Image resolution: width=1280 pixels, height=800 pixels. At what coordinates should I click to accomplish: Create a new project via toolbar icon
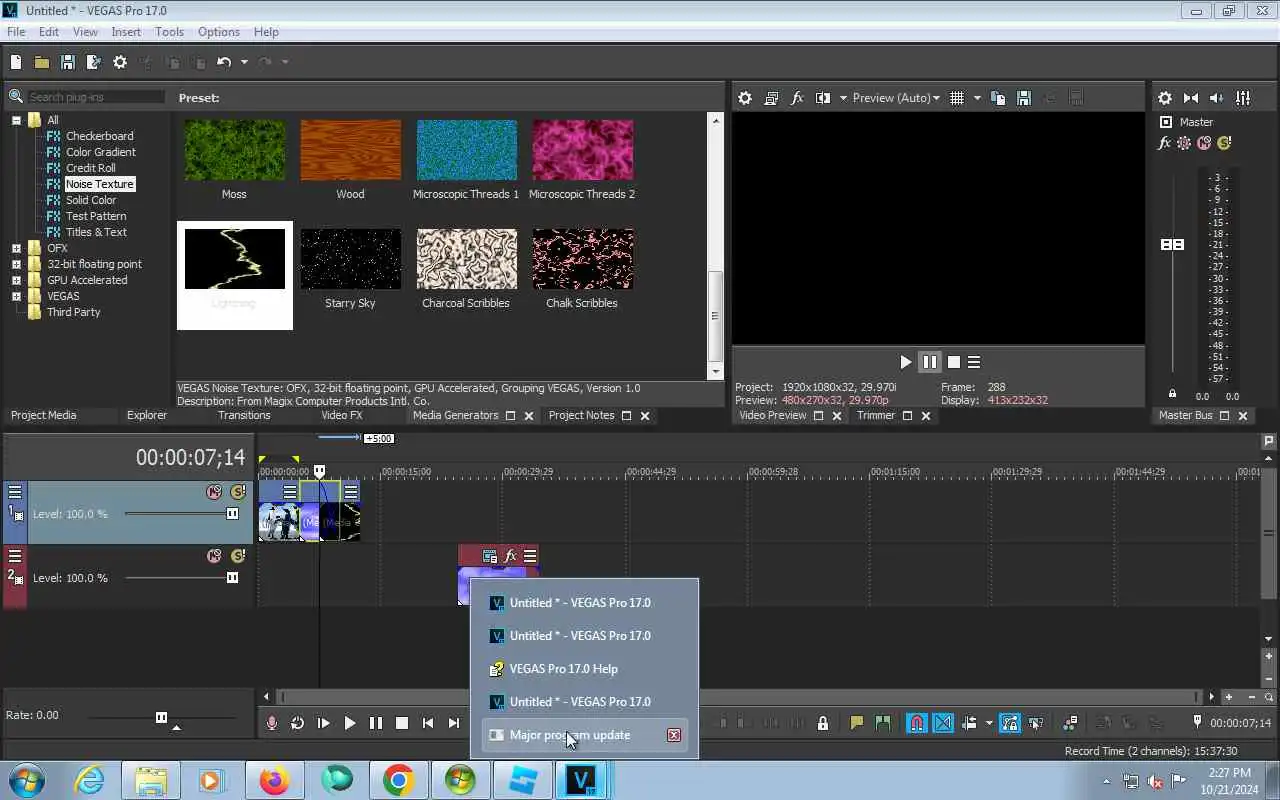(x=16, y=62)
